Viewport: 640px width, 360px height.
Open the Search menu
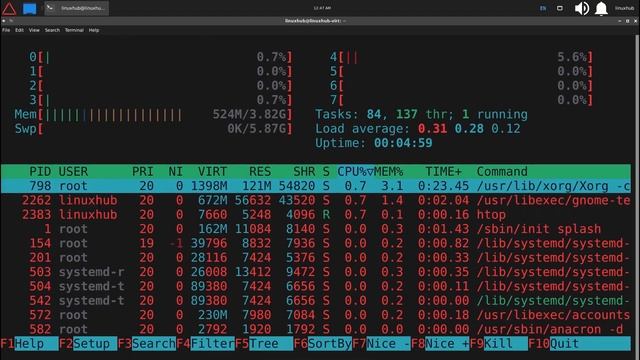pos(52,30)
